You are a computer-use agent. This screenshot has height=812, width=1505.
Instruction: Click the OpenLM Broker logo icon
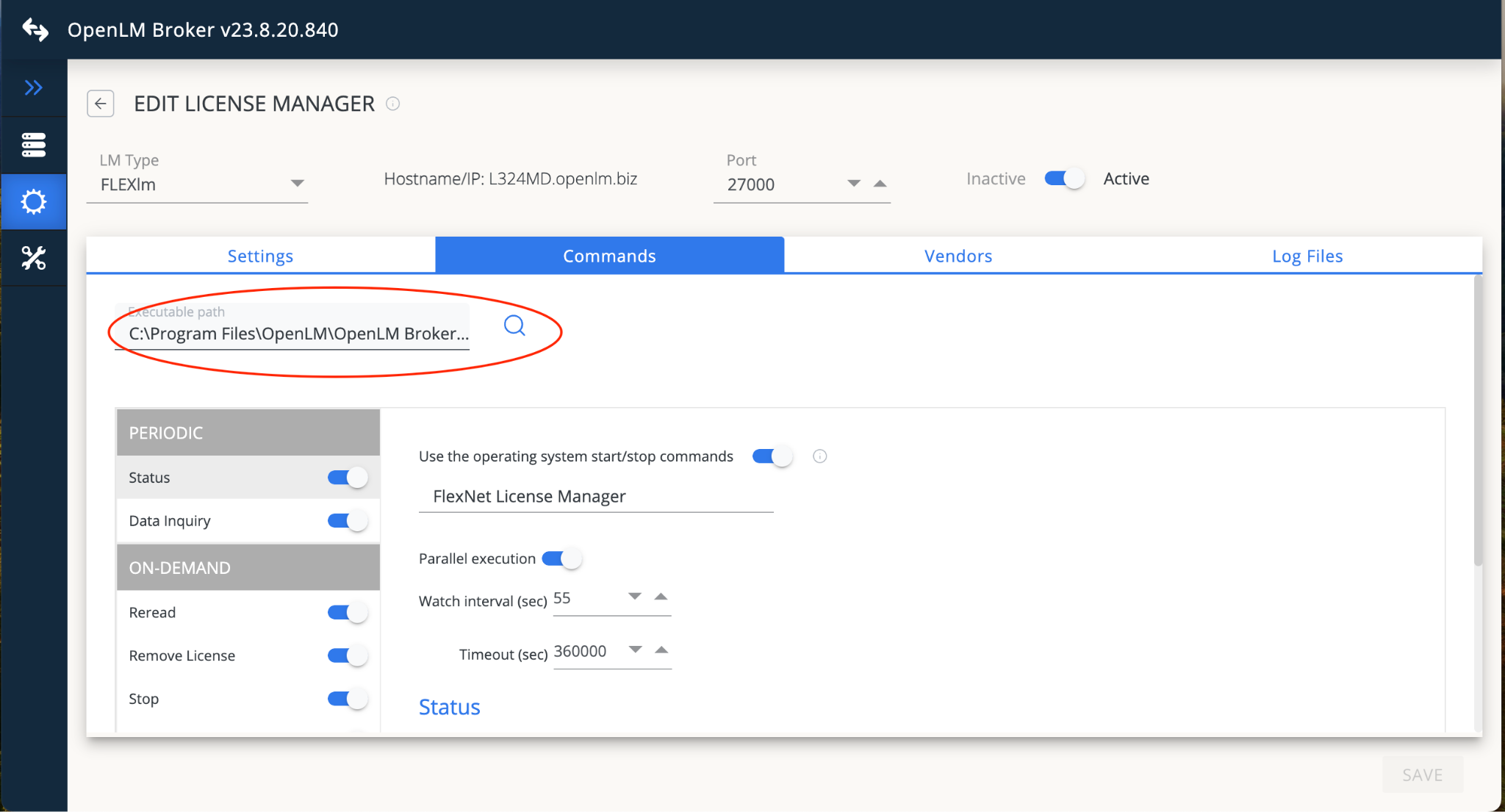35,29
